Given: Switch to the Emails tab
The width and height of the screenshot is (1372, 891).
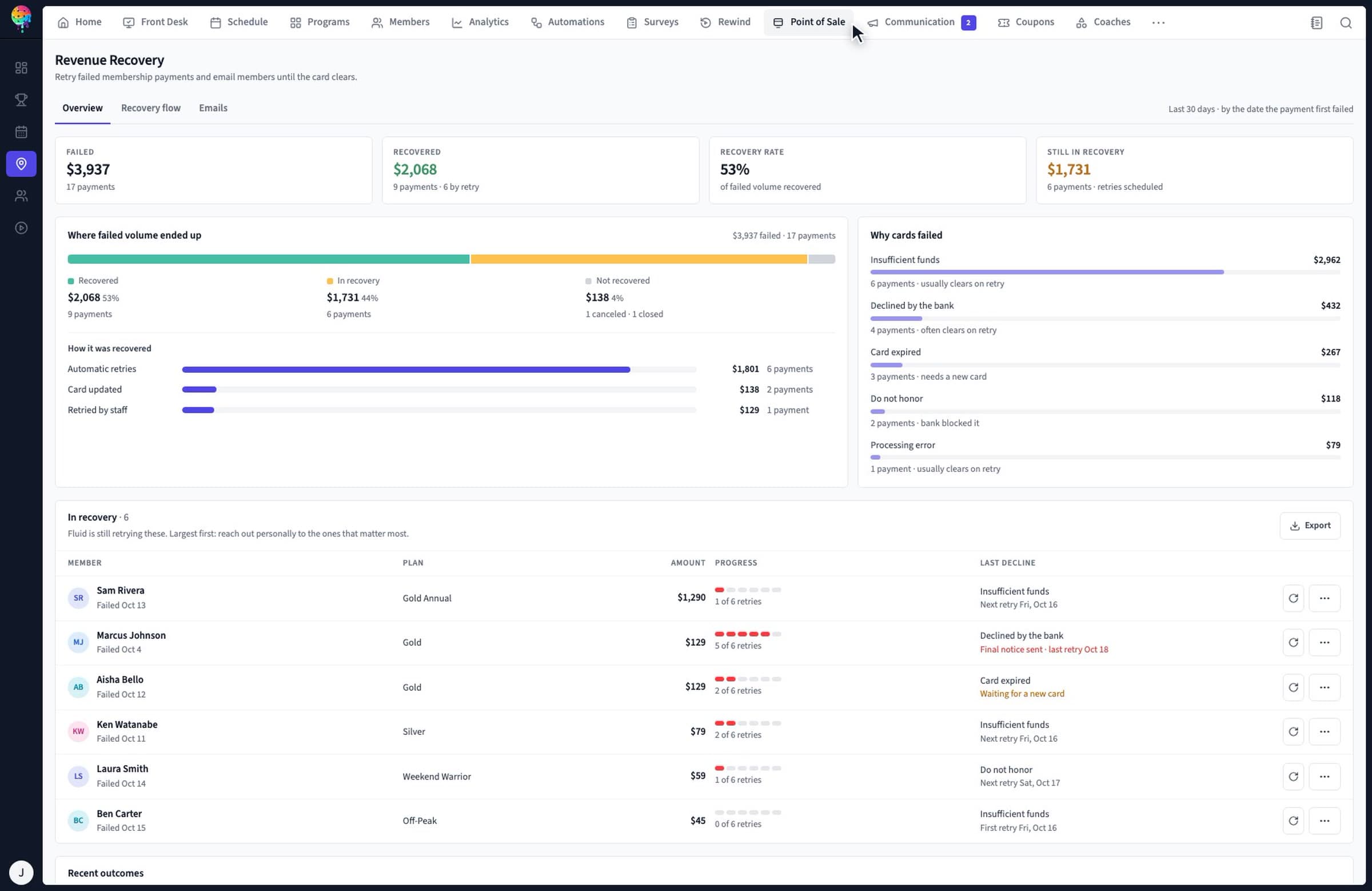Looking at the screenshot, I should tap(213, 108).
